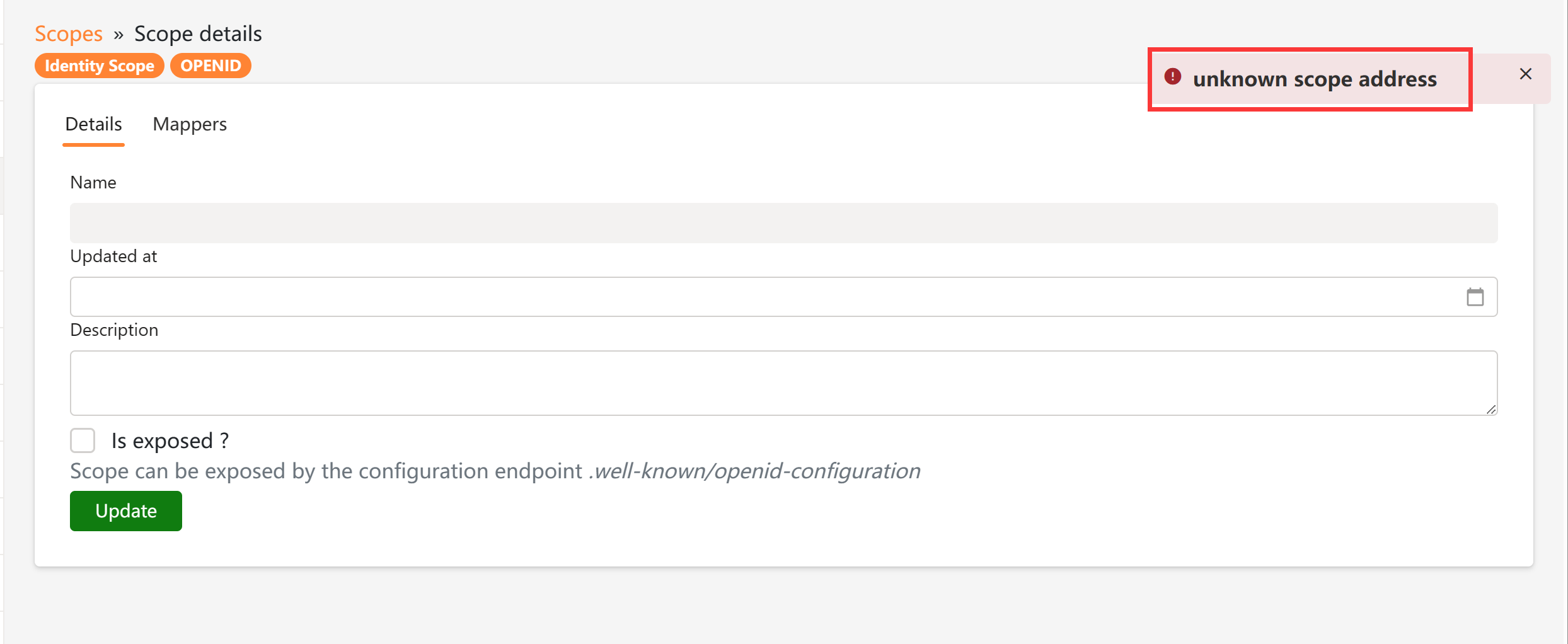Click the breadcrumb separator between Scopes and Scope details
The image size is (1568, 644).
point(117,33)
